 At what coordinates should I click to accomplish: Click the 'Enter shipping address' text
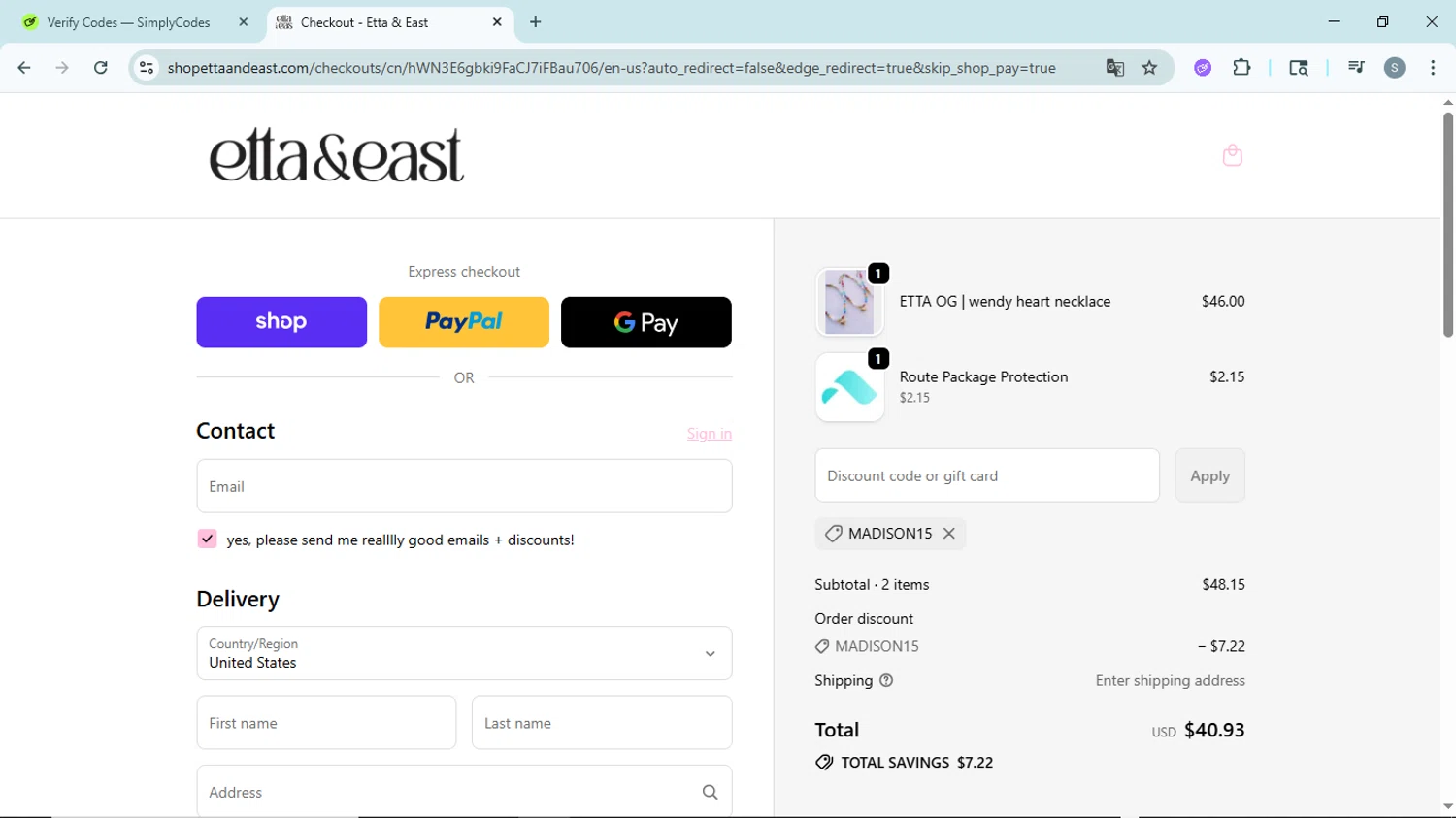pos(1170,681)
